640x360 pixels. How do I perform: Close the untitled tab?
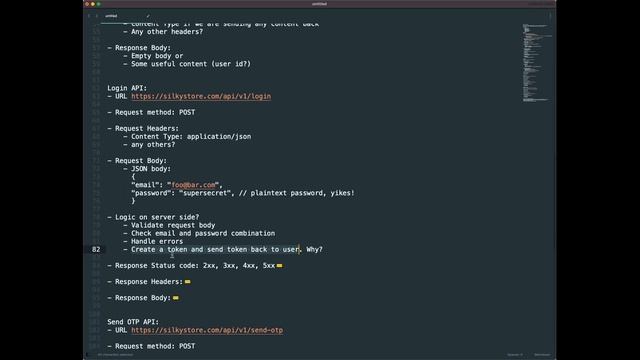click(148, 16)
